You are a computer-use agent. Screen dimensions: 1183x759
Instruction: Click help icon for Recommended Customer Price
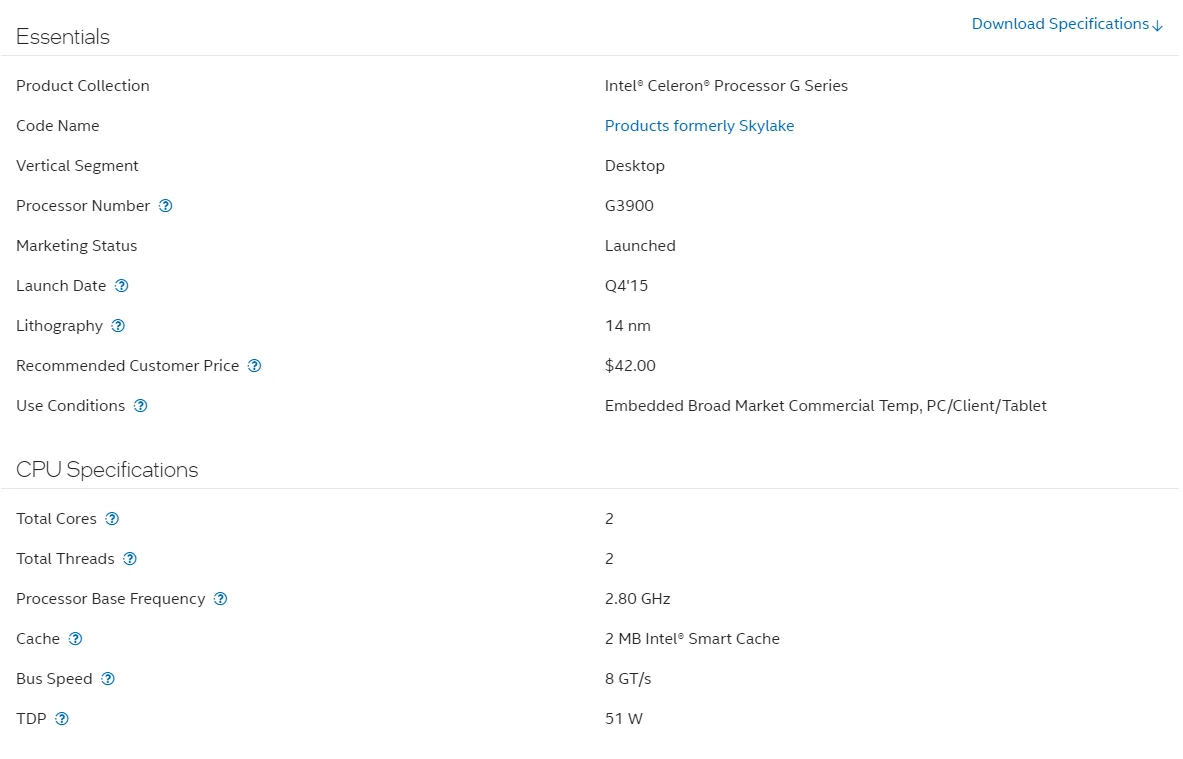click(255, 366)
